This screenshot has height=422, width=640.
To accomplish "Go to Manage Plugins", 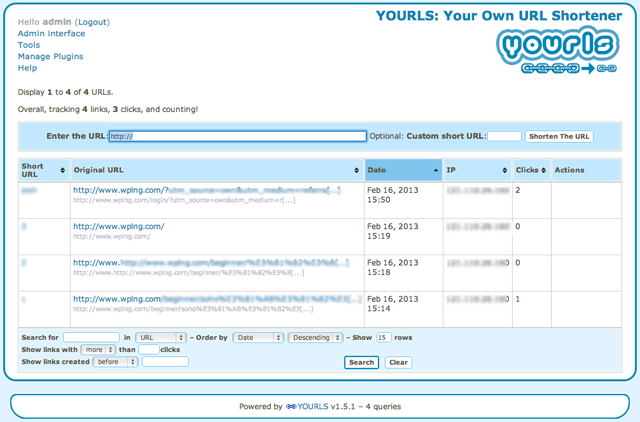I will (50, 56).
